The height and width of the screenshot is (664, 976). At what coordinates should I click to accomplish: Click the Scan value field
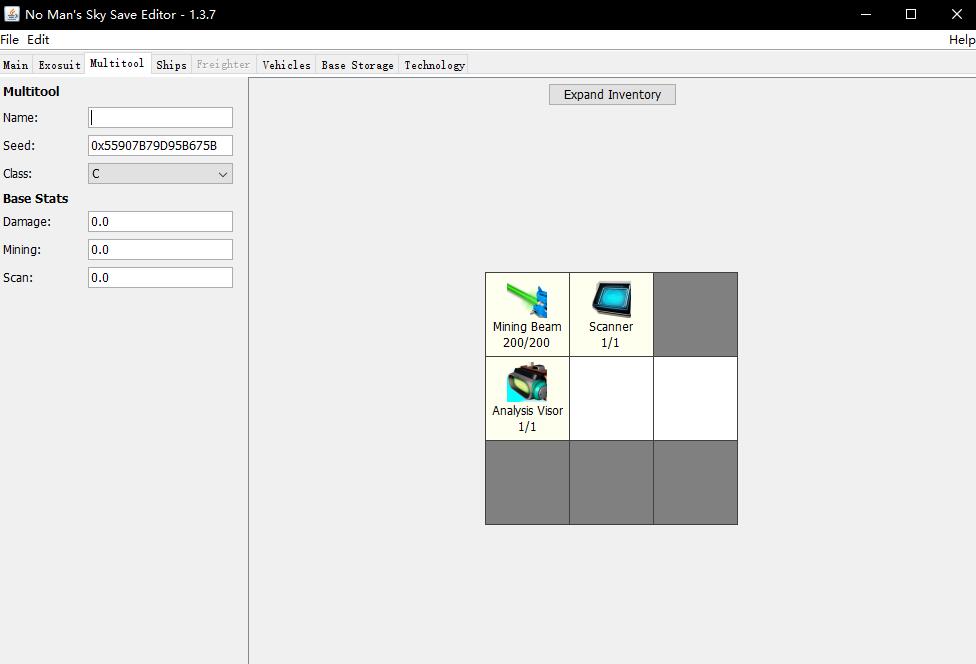click(161, 278)
